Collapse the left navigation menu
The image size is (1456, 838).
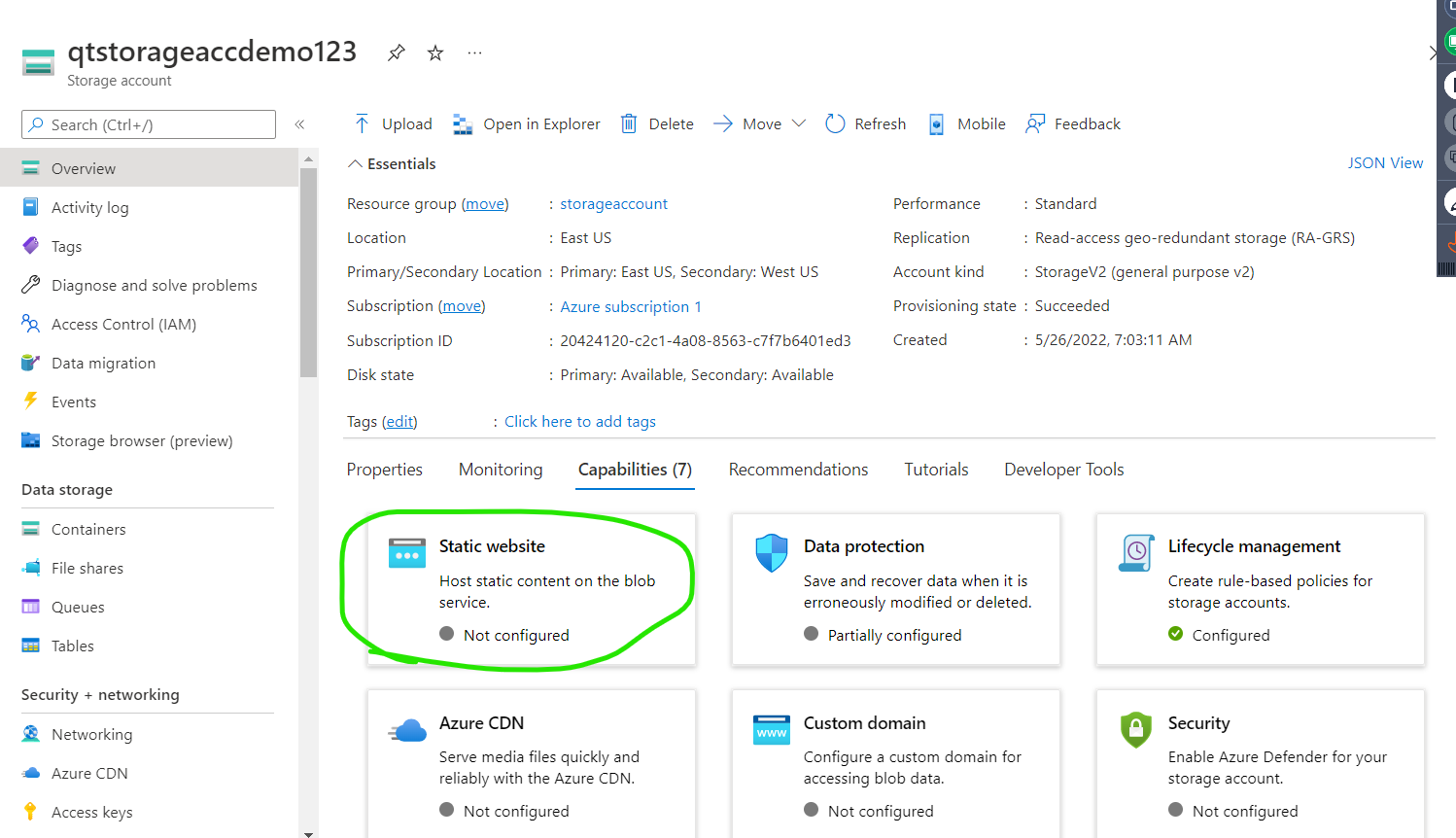point(299,124)
